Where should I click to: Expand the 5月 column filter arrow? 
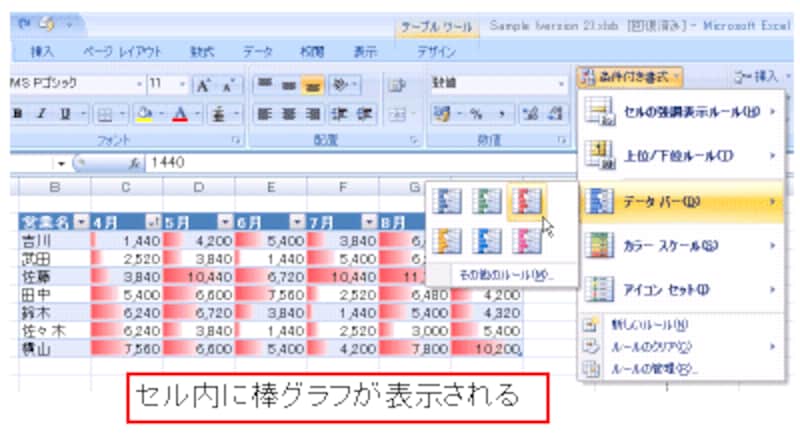pos(225,221)
